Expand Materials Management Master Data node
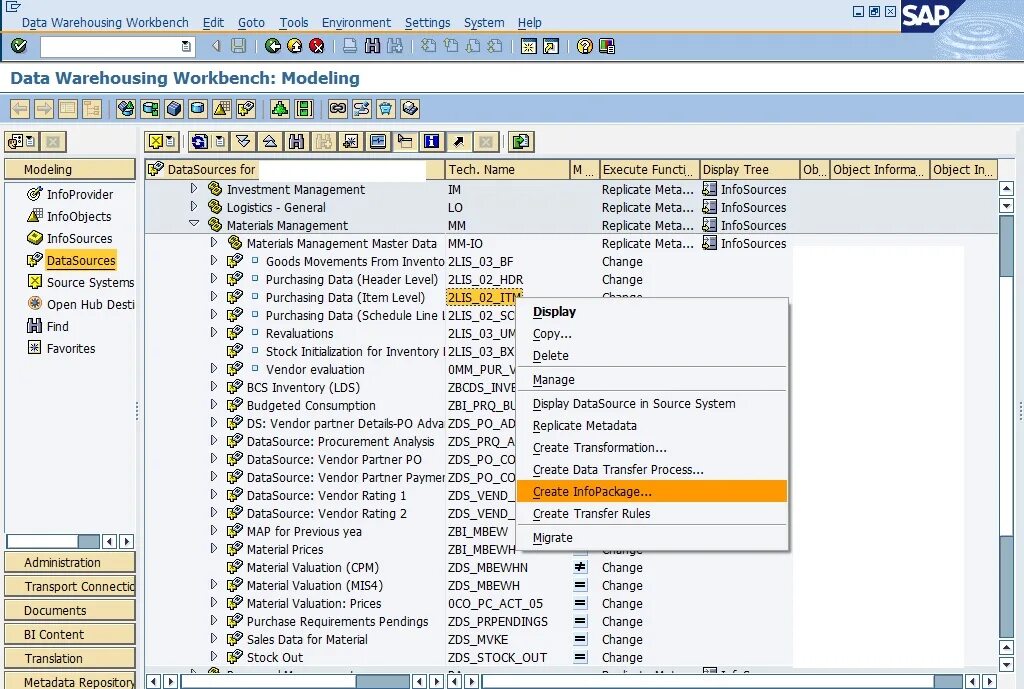 click(214, 242)
